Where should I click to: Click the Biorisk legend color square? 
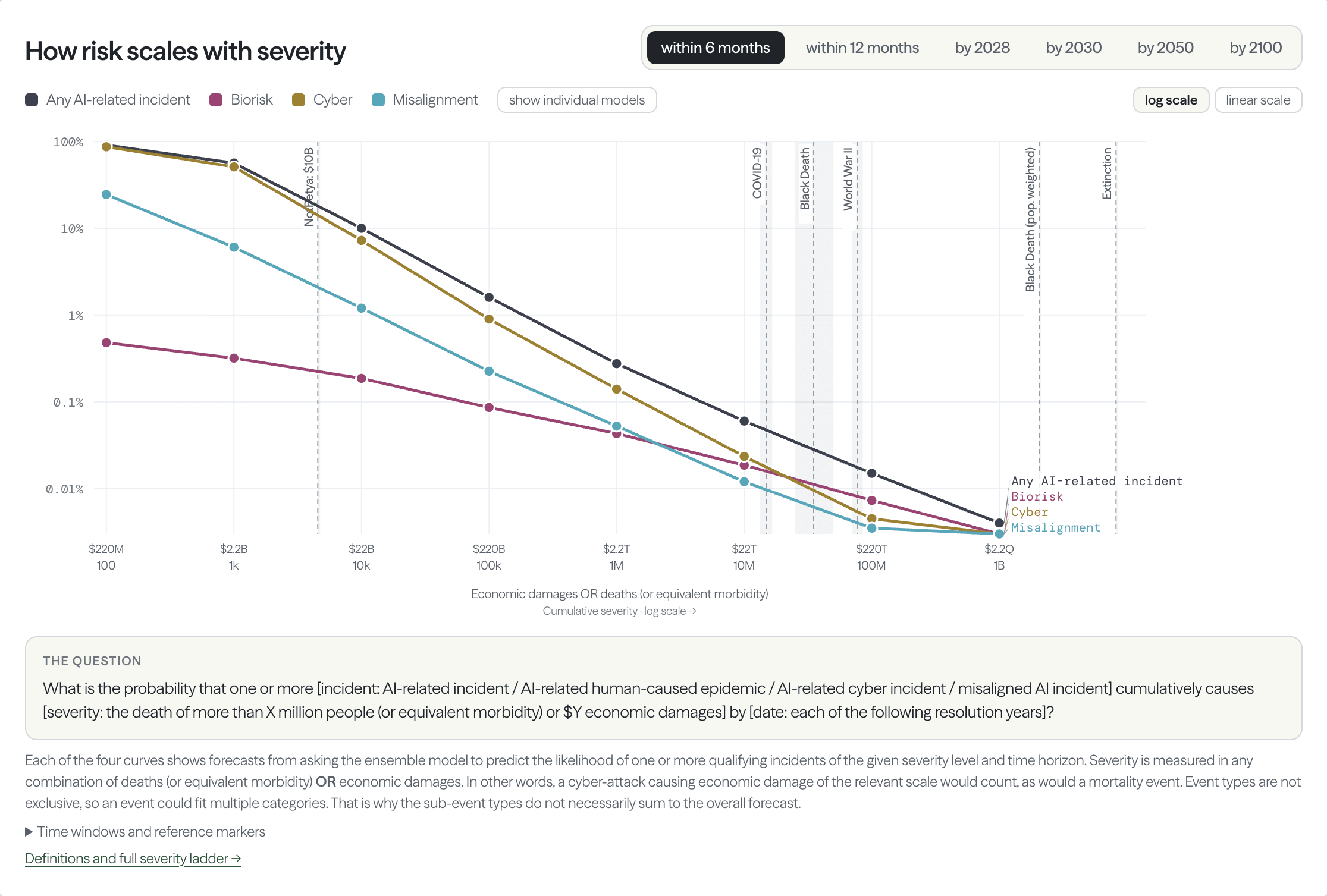click(x=216, y=100)
